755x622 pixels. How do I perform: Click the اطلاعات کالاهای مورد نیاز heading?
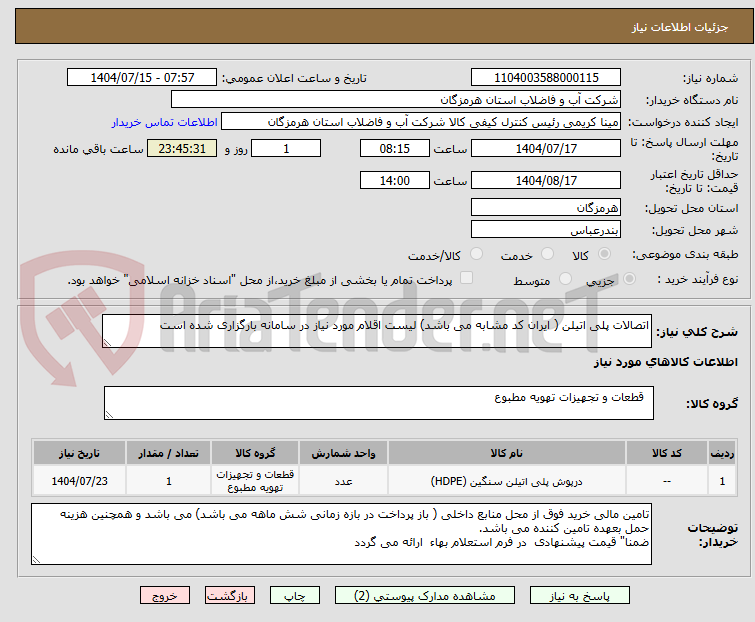coord(665,362)
